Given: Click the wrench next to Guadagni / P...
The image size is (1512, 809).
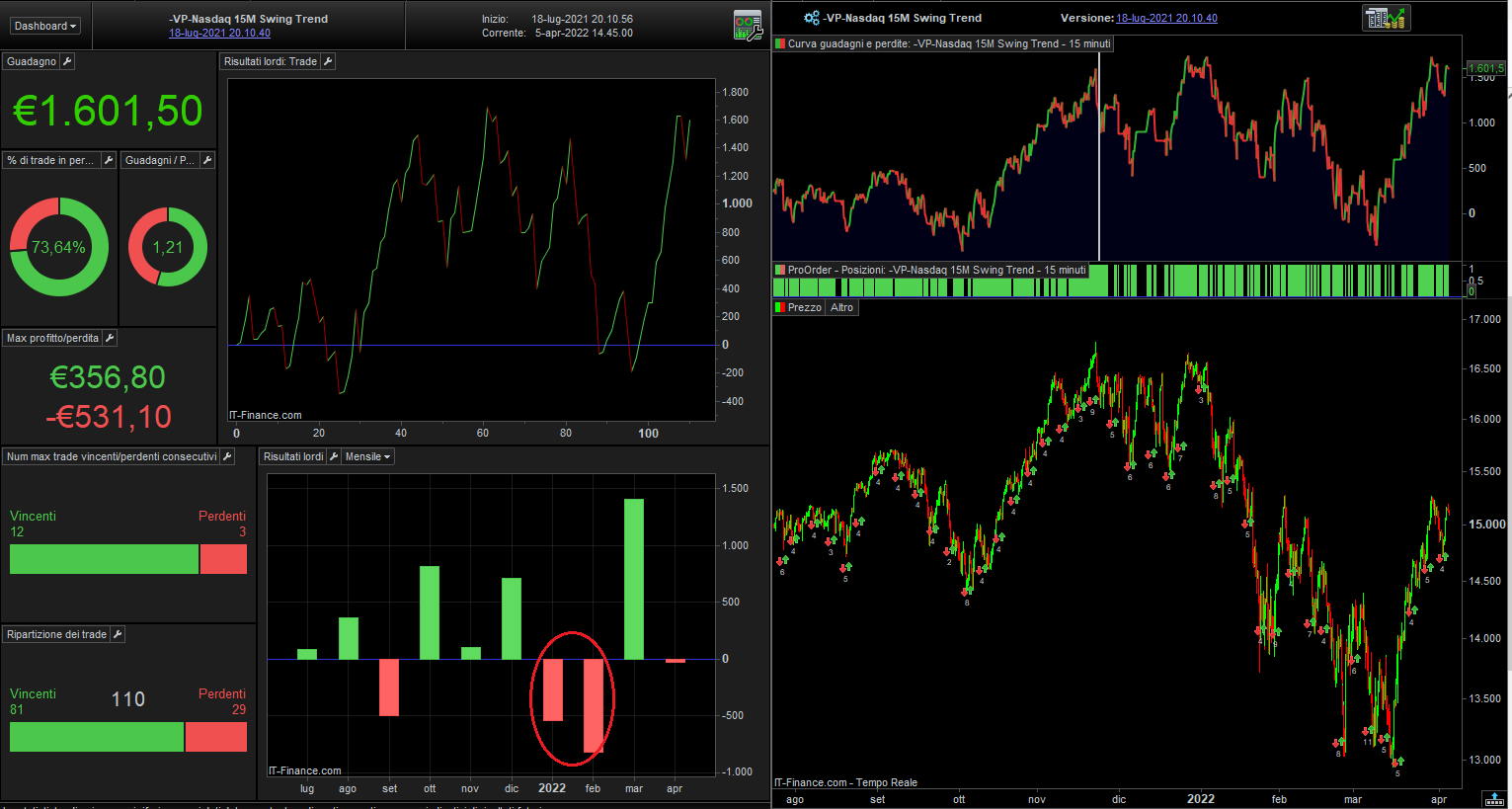Looking at the screenshot, I should tap(207, 160).
